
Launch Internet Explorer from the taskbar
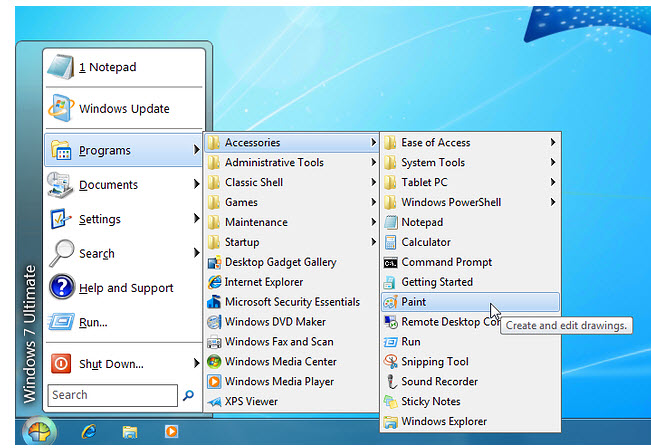click(x=89, y=432)
